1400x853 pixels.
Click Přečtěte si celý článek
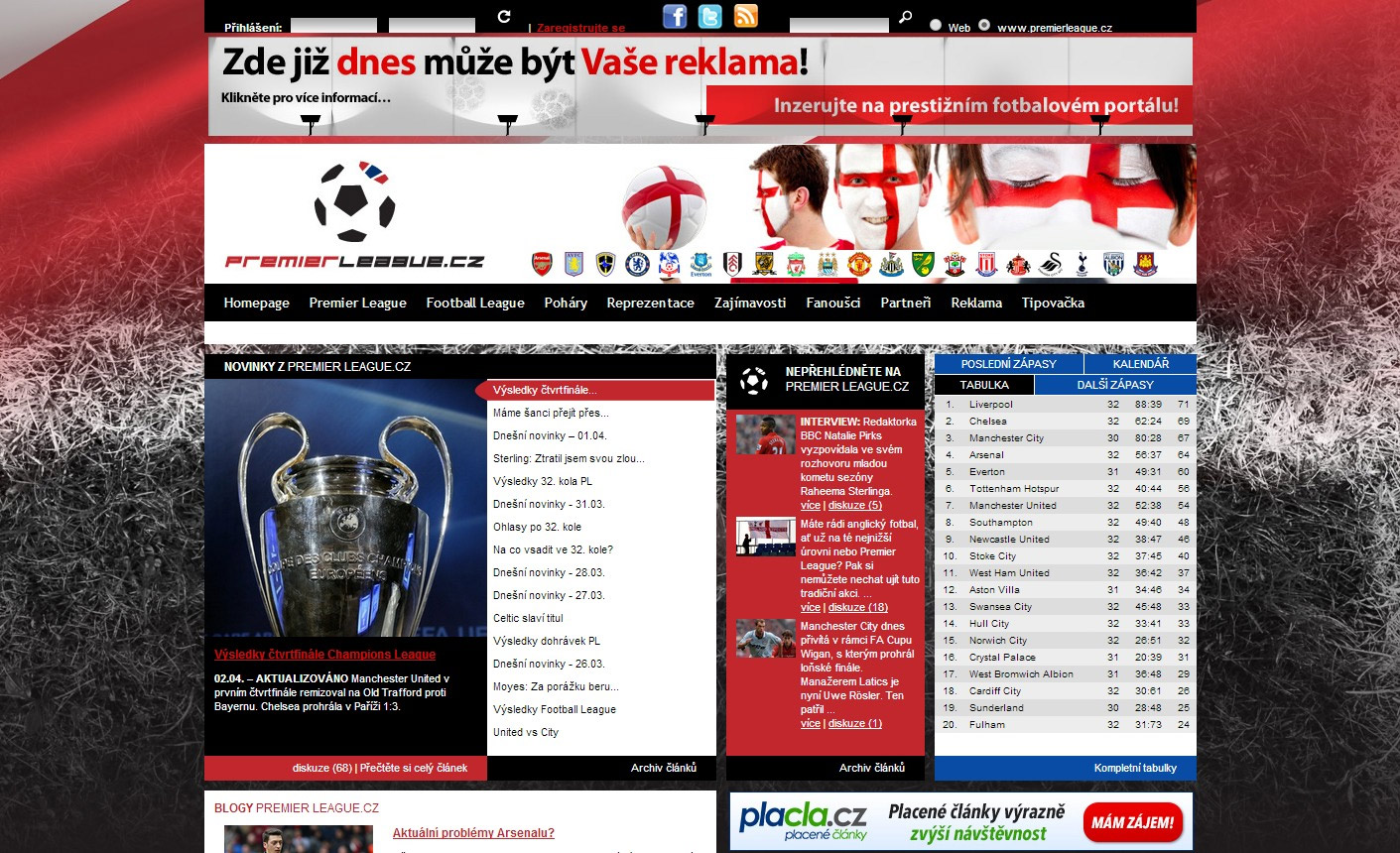click(x=413, y=768)
